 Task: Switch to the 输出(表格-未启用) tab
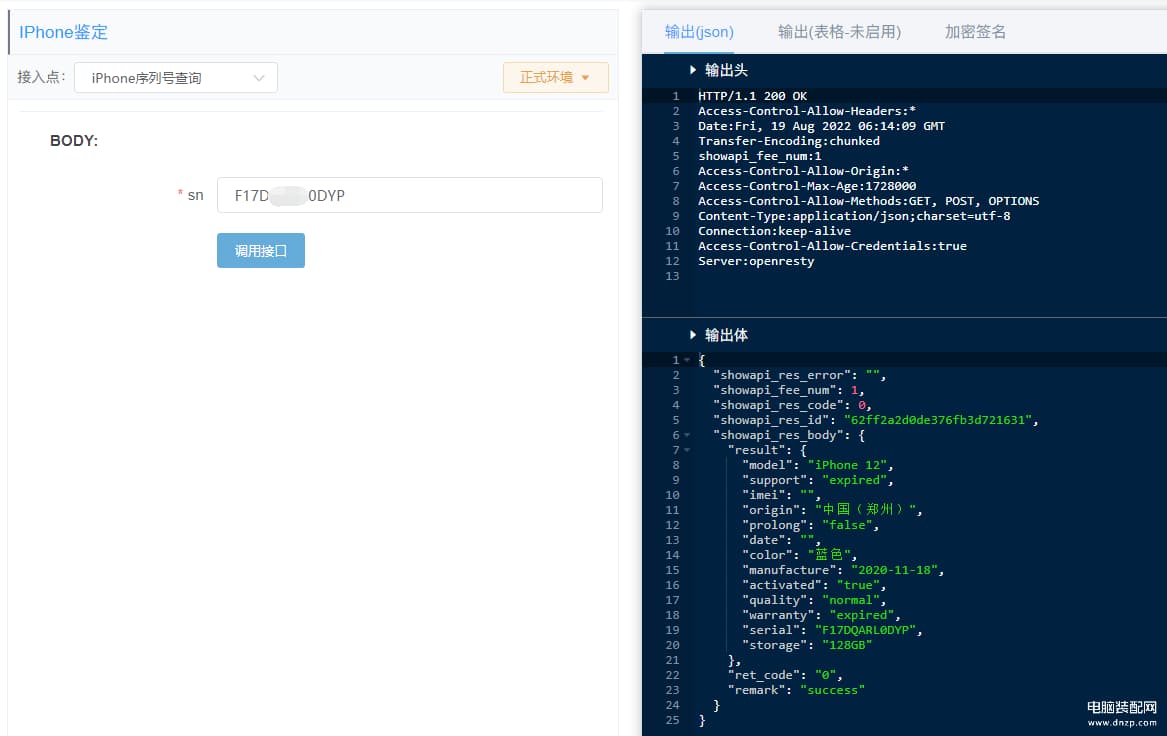[x=839, y=32]
